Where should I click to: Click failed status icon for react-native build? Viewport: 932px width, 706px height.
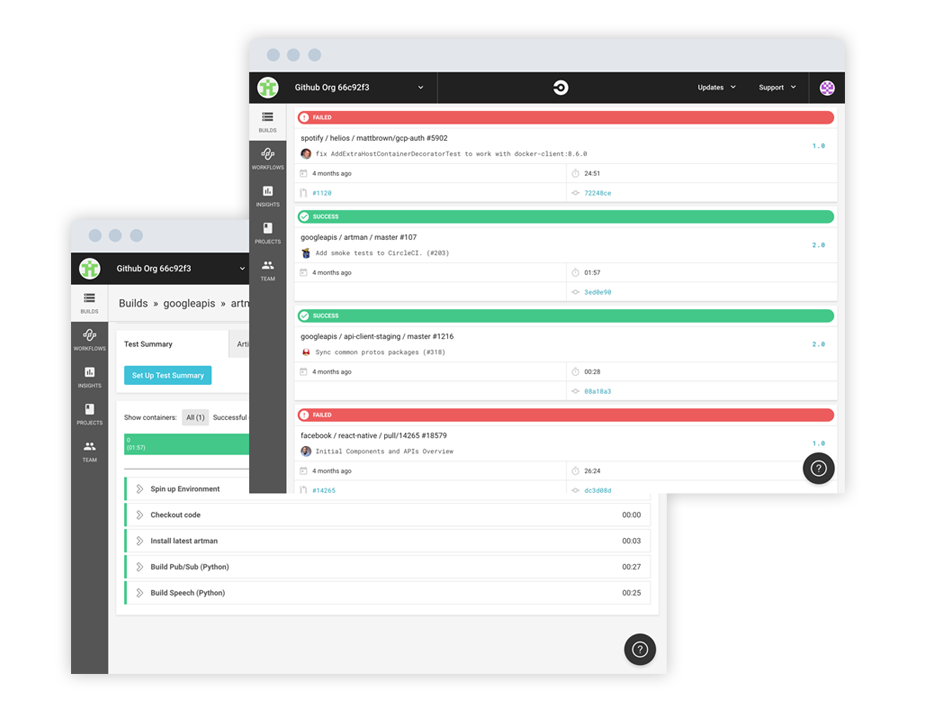pyautogui.click(x=304, y=415)
